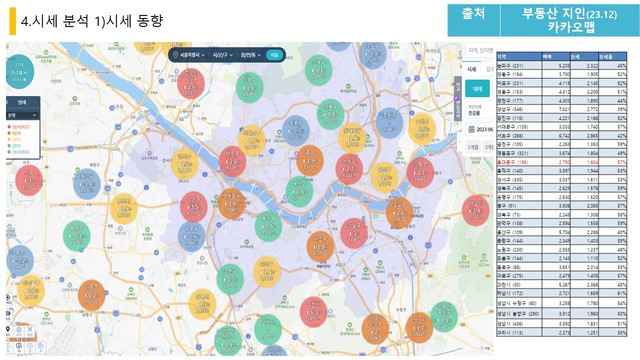
Task: Click the yellow 부천시 bubble
Action: [x=124, y=209]
